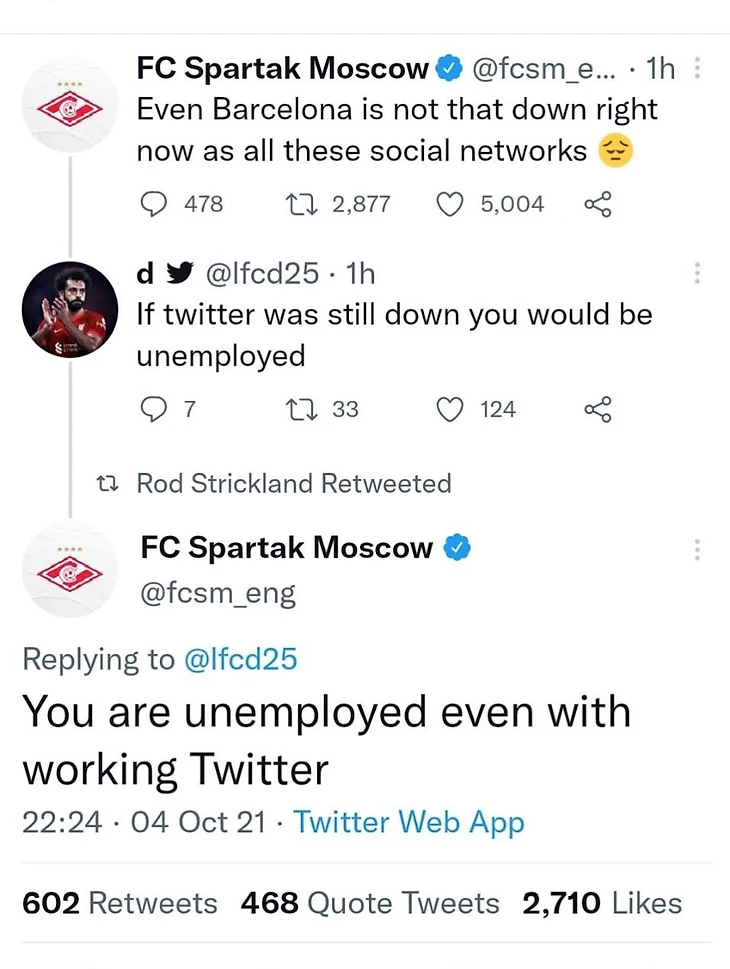Click reply icon on Barcelona tweet
This screenshot has height=969, width=730.
point(152,204)
